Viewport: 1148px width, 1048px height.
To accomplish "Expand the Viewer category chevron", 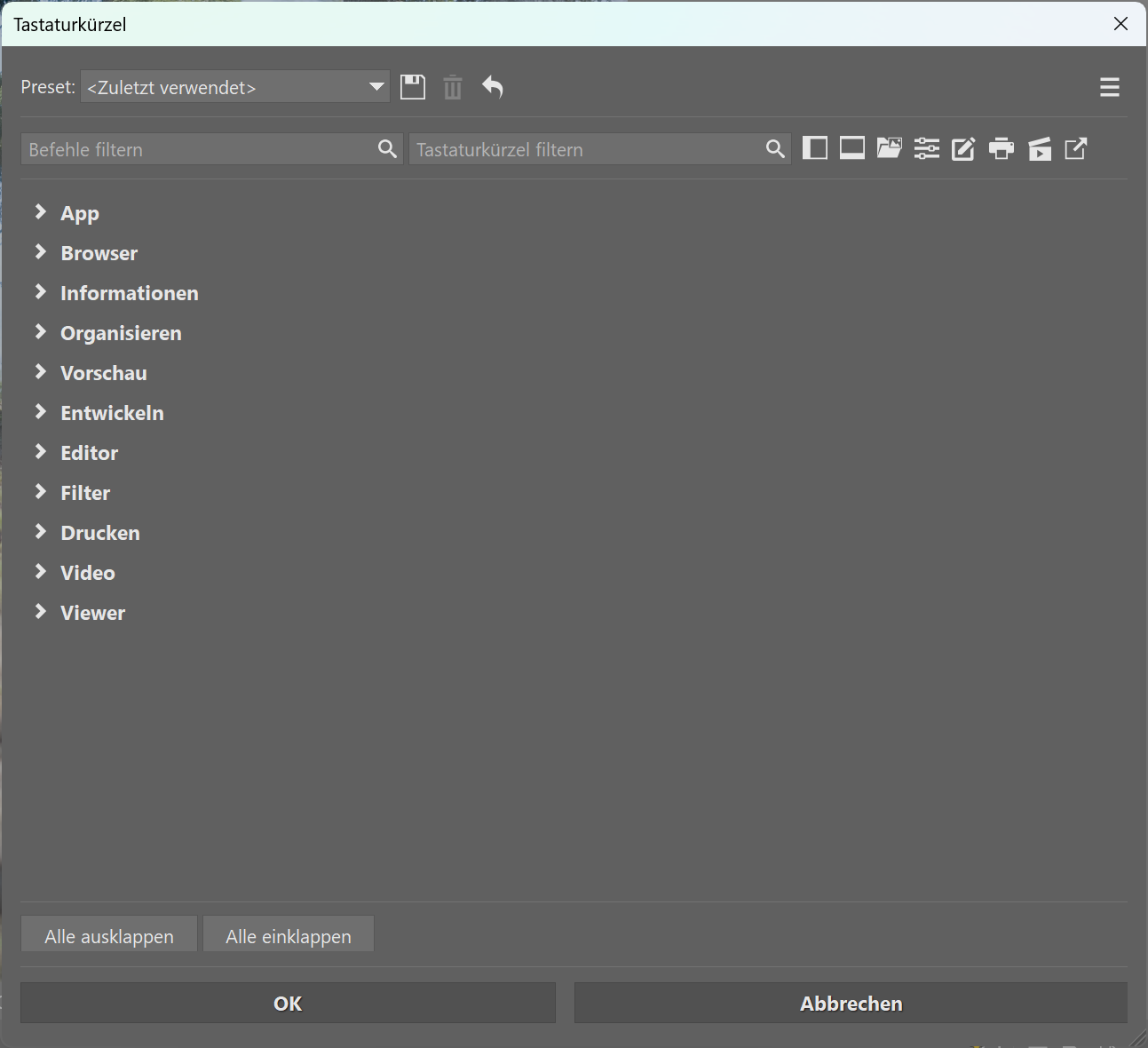I will point(40,612).
